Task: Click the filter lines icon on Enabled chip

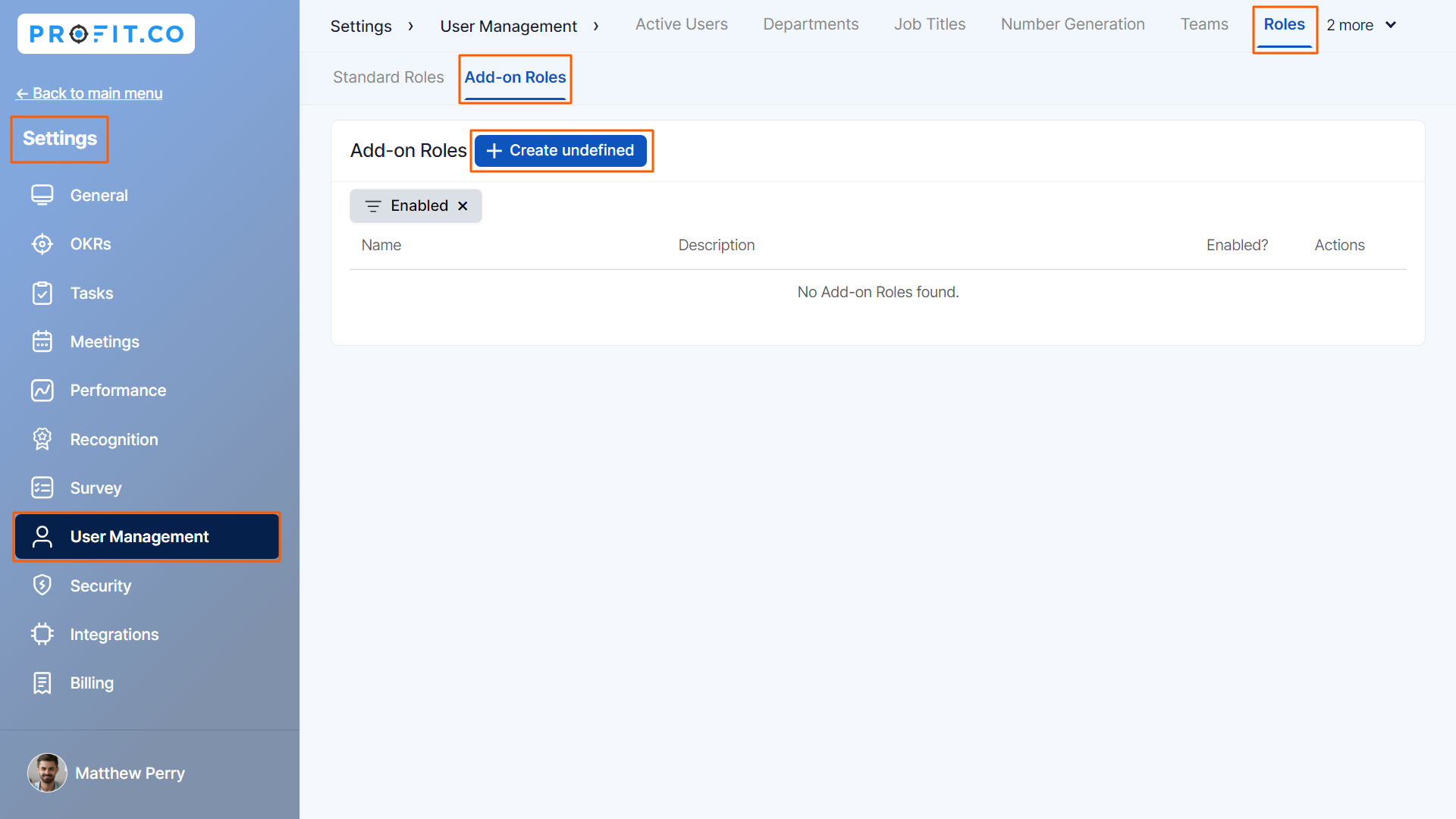Action: point(372,206)
